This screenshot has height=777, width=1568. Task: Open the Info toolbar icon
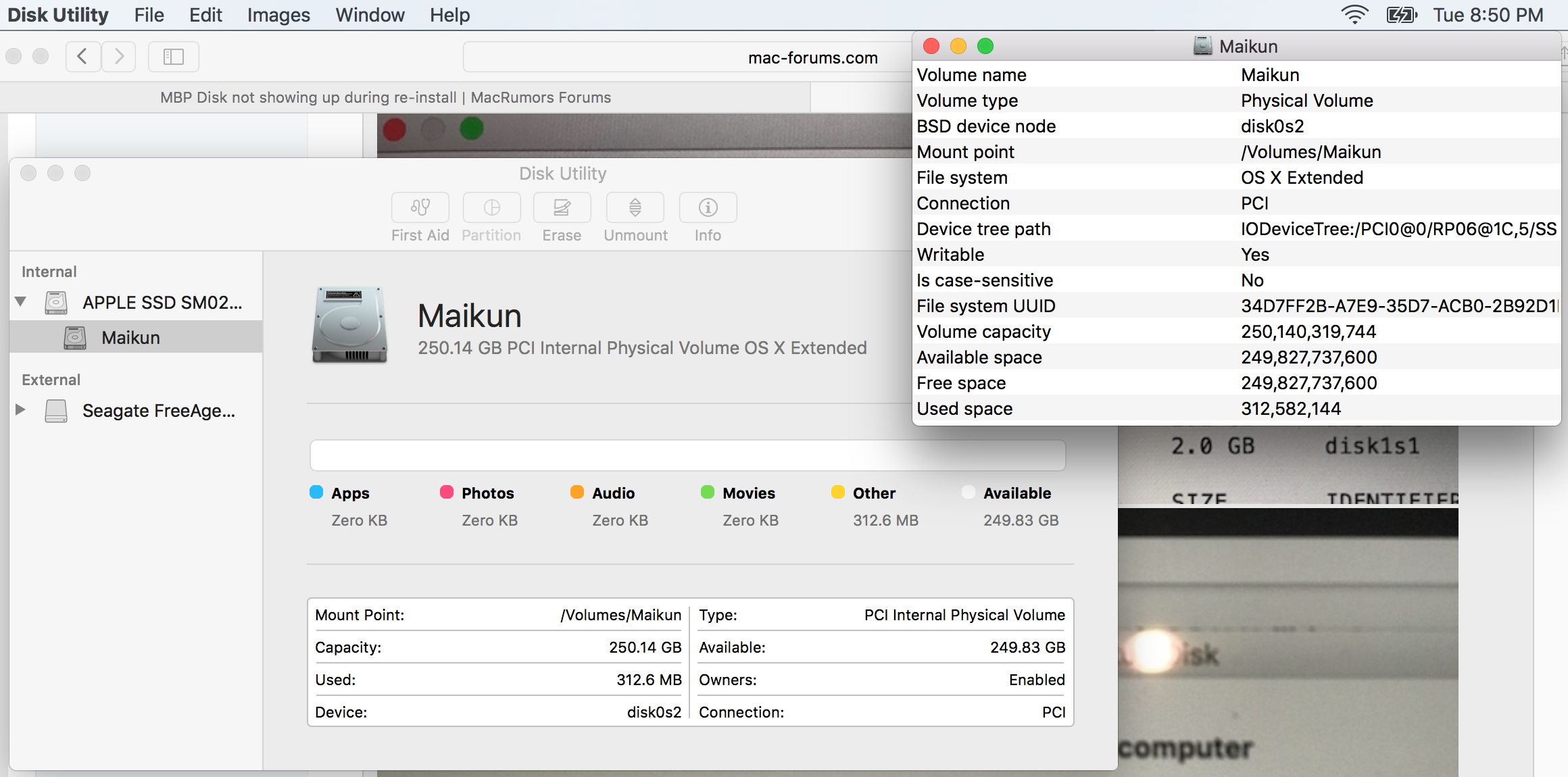(708, 207)
